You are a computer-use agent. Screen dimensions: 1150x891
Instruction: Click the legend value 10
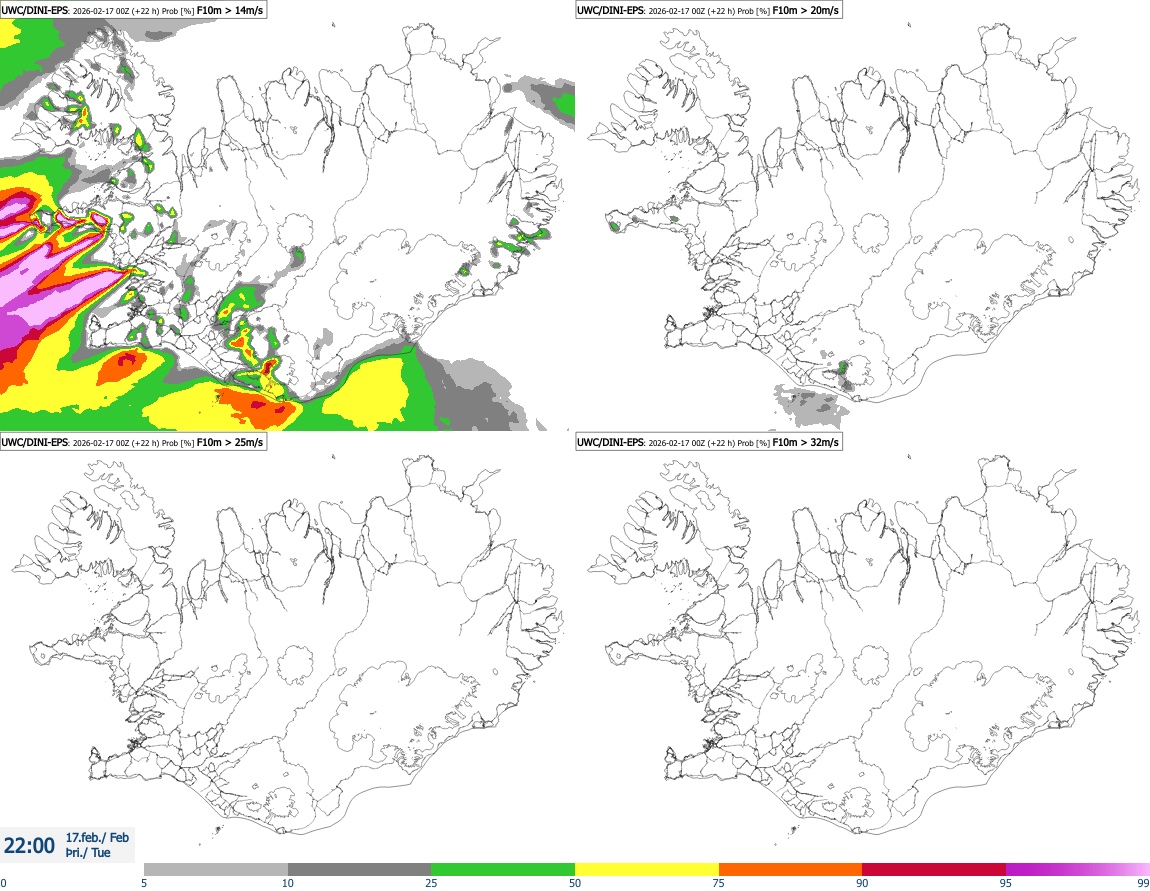pyautogui.click(x=288, y=883)
